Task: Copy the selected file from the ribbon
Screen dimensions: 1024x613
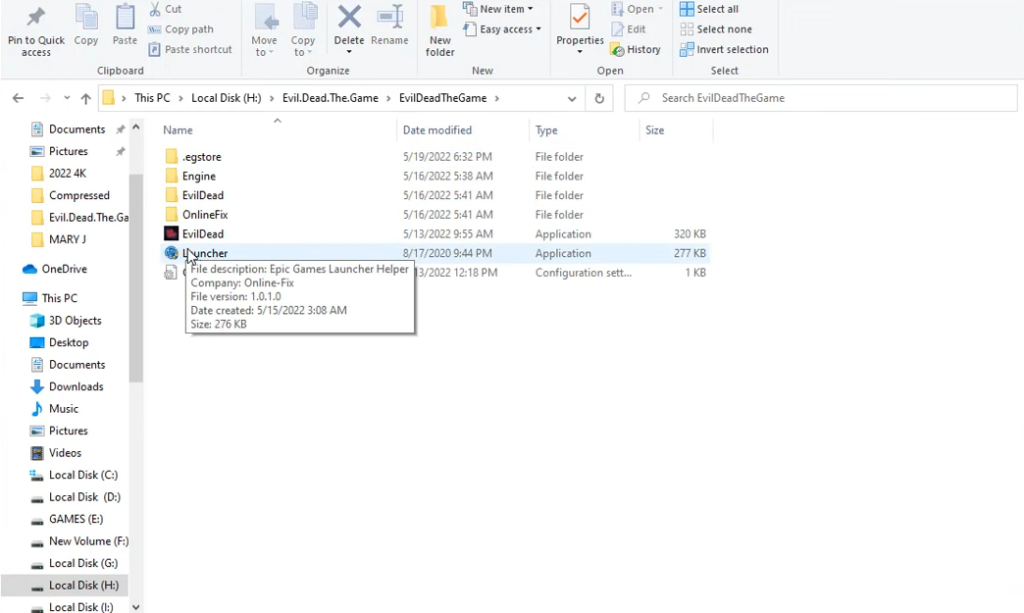Action: click(x=86, y=26)
